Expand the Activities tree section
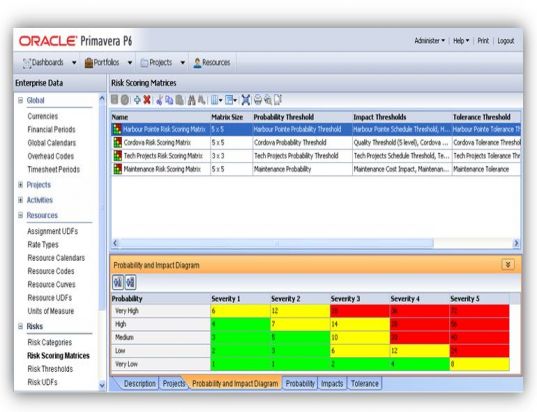 click(x=20, y=200)
